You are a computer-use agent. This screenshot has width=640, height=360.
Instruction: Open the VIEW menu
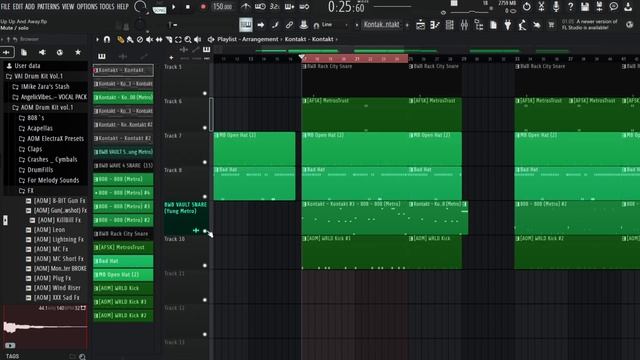(x=68, y=7)
